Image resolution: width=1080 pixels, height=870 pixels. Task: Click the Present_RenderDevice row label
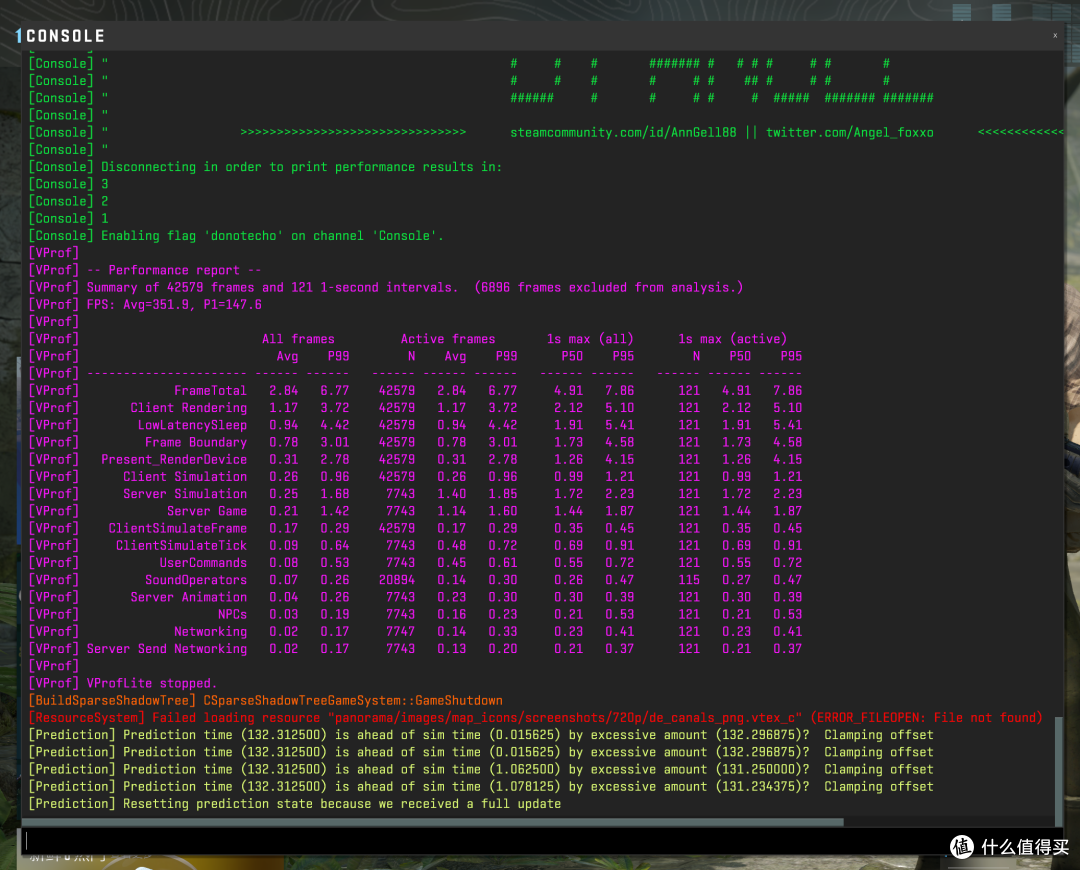174,459
